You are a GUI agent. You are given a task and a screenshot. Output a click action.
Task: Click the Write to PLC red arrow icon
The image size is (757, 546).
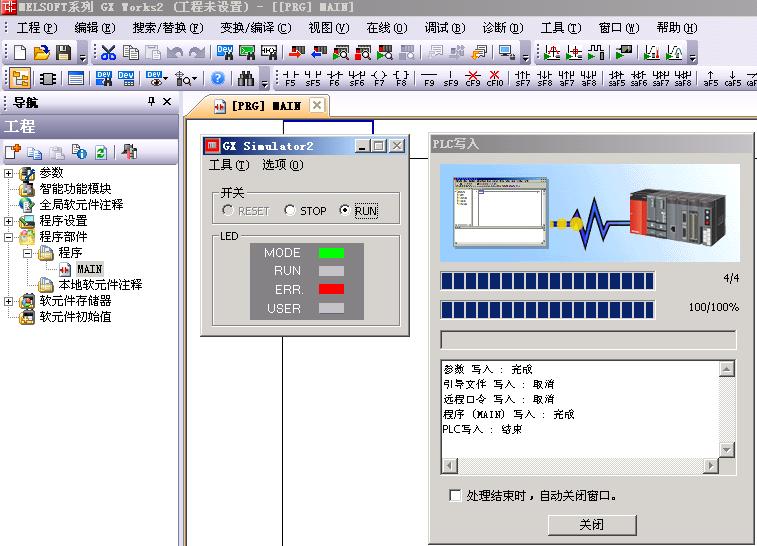tap(296, 52)
